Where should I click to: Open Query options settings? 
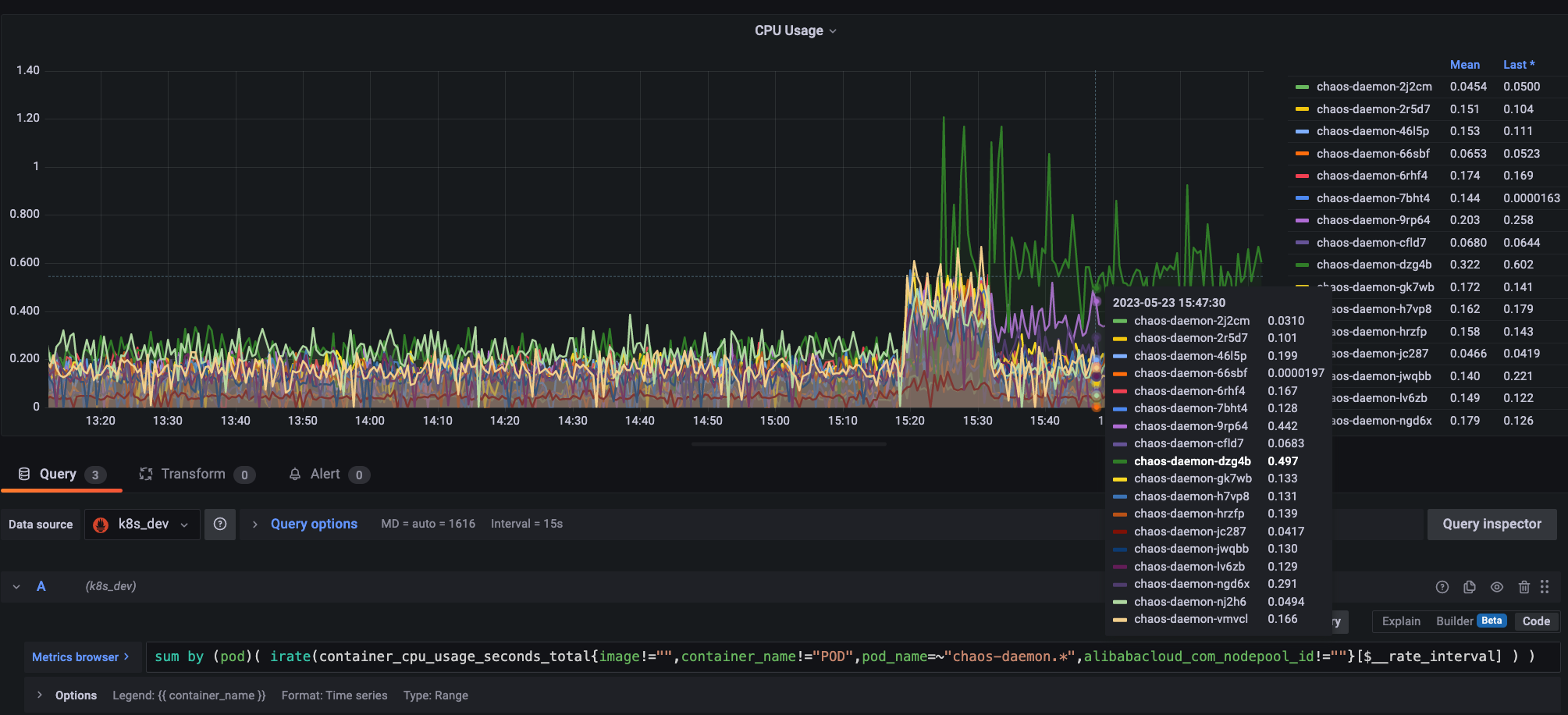(x=313, y=524)
